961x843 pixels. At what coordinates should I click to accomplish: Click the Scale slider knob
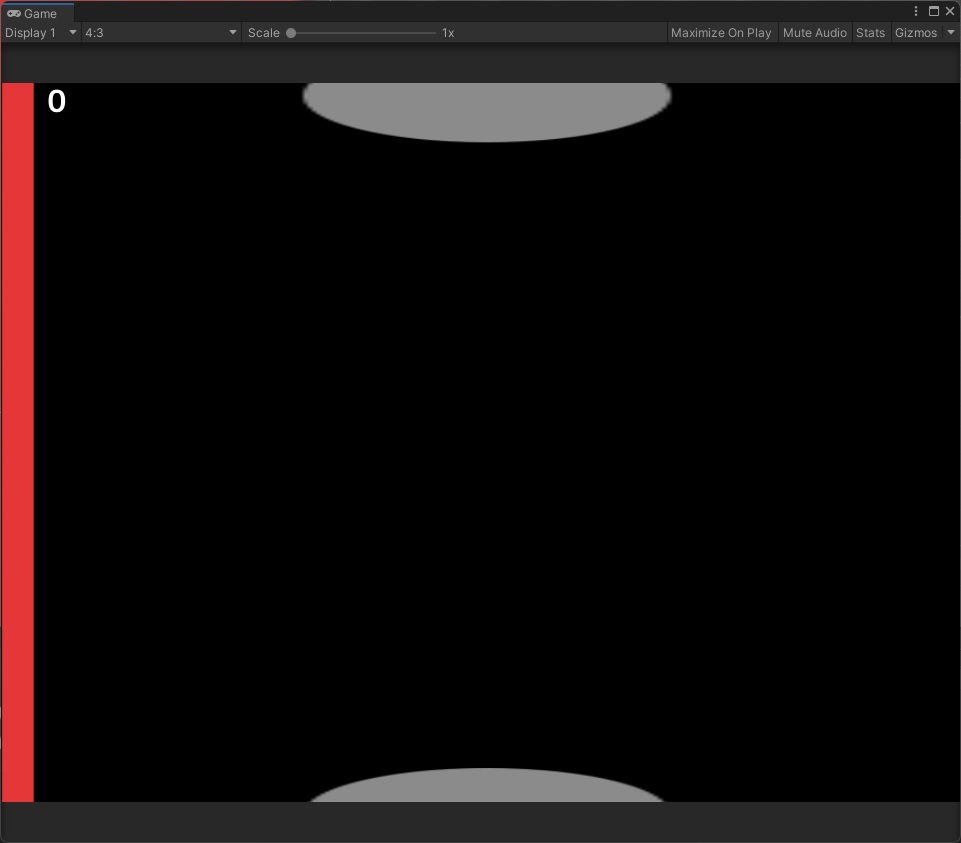(x=290, y=32)
